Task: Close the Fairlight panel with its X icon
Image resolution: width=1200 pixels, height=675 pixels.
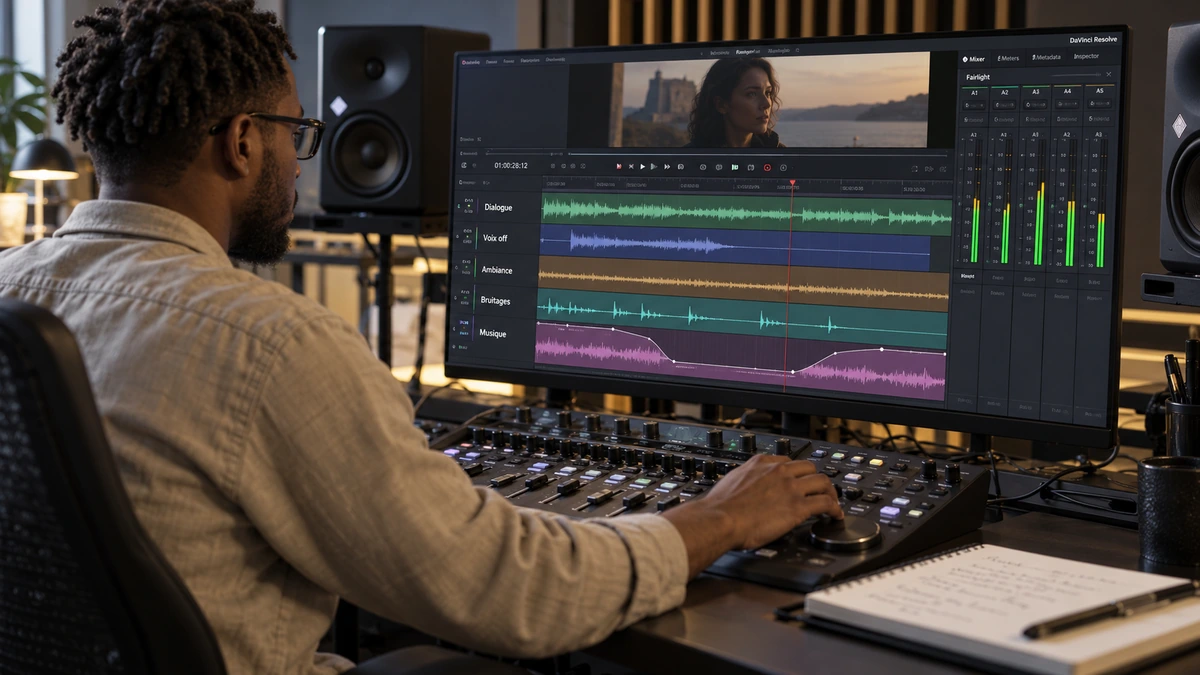Action: click(1107, 75)
